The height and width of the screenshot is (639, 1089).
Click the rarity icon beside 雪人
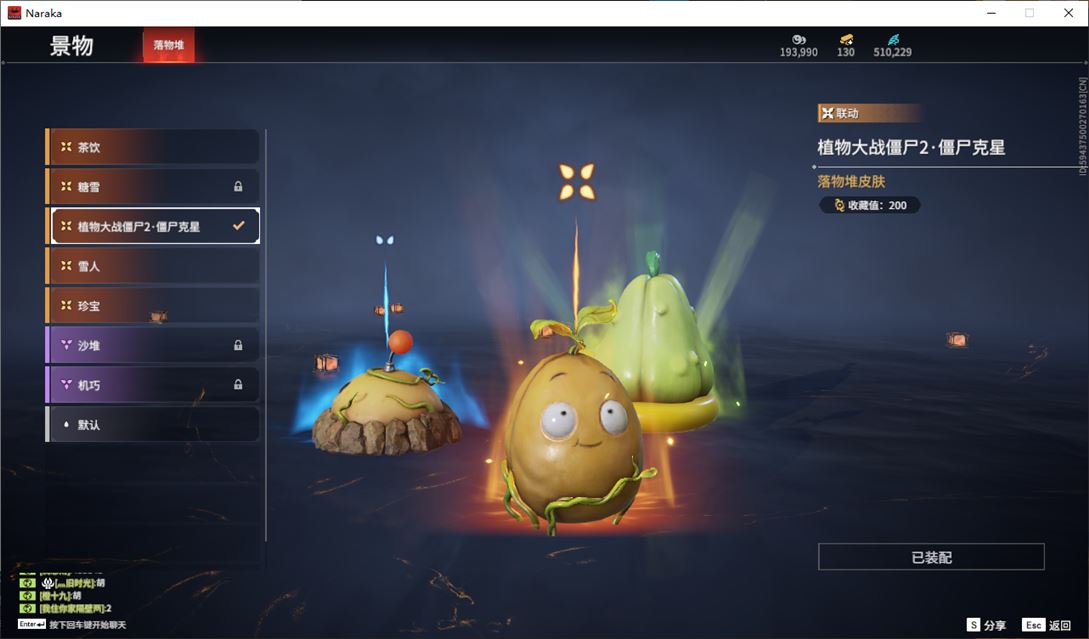(x=66, y=265)
